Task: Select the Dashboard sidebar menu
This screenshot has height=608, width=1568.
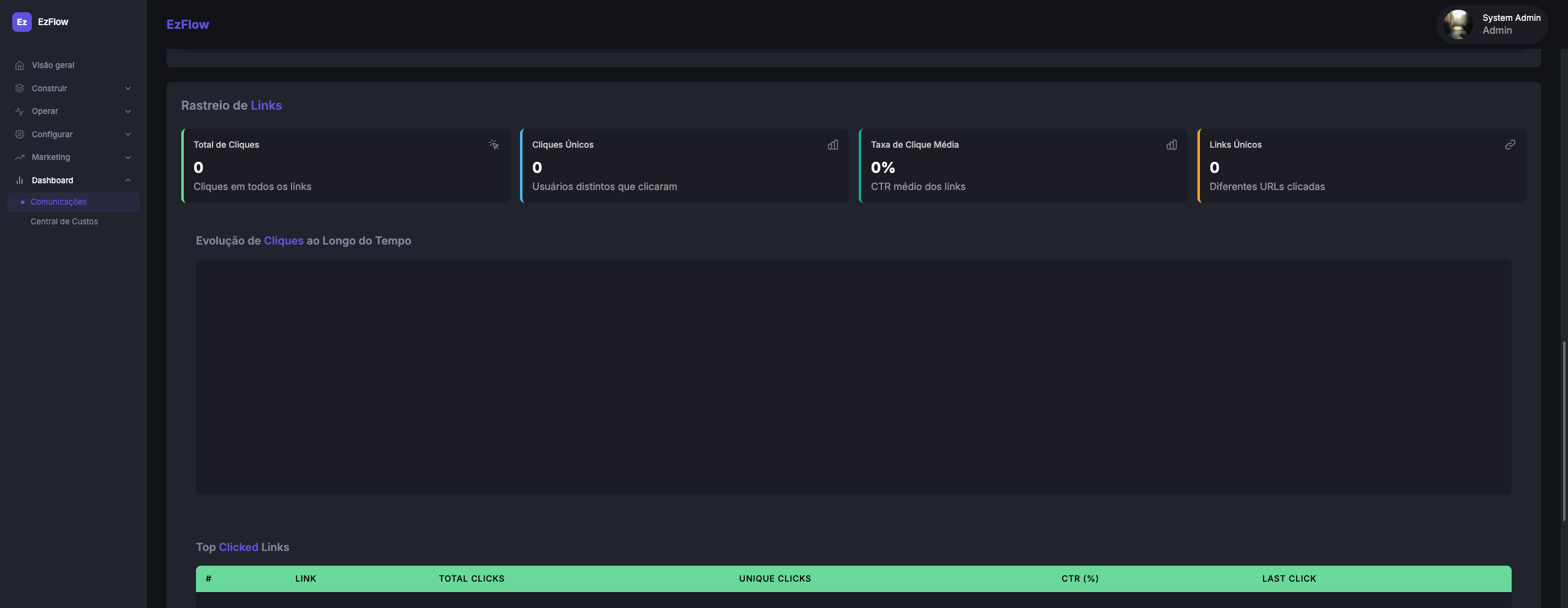Action: 73,180
